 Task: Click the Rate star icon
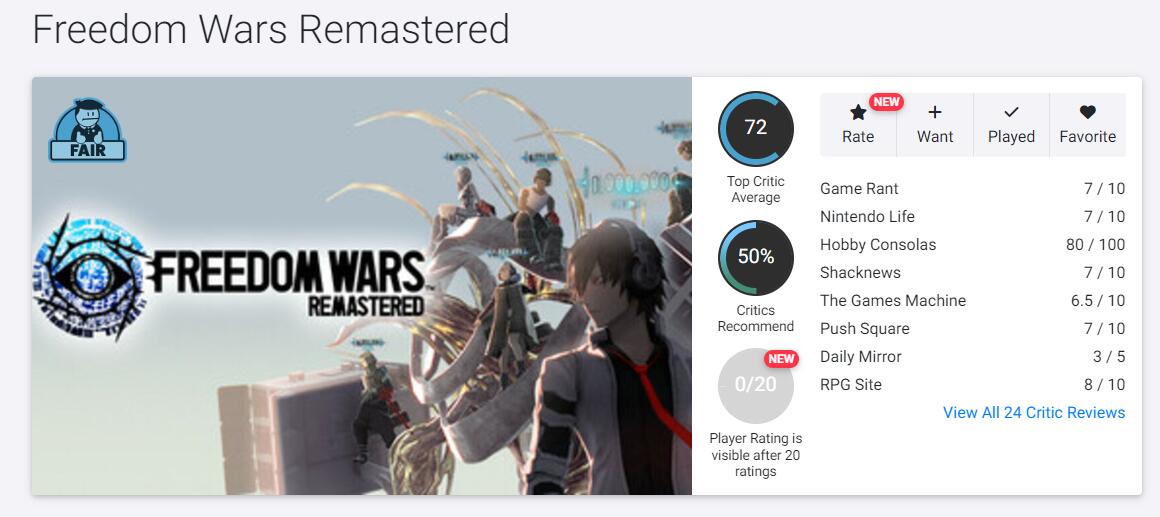(858, 113)
